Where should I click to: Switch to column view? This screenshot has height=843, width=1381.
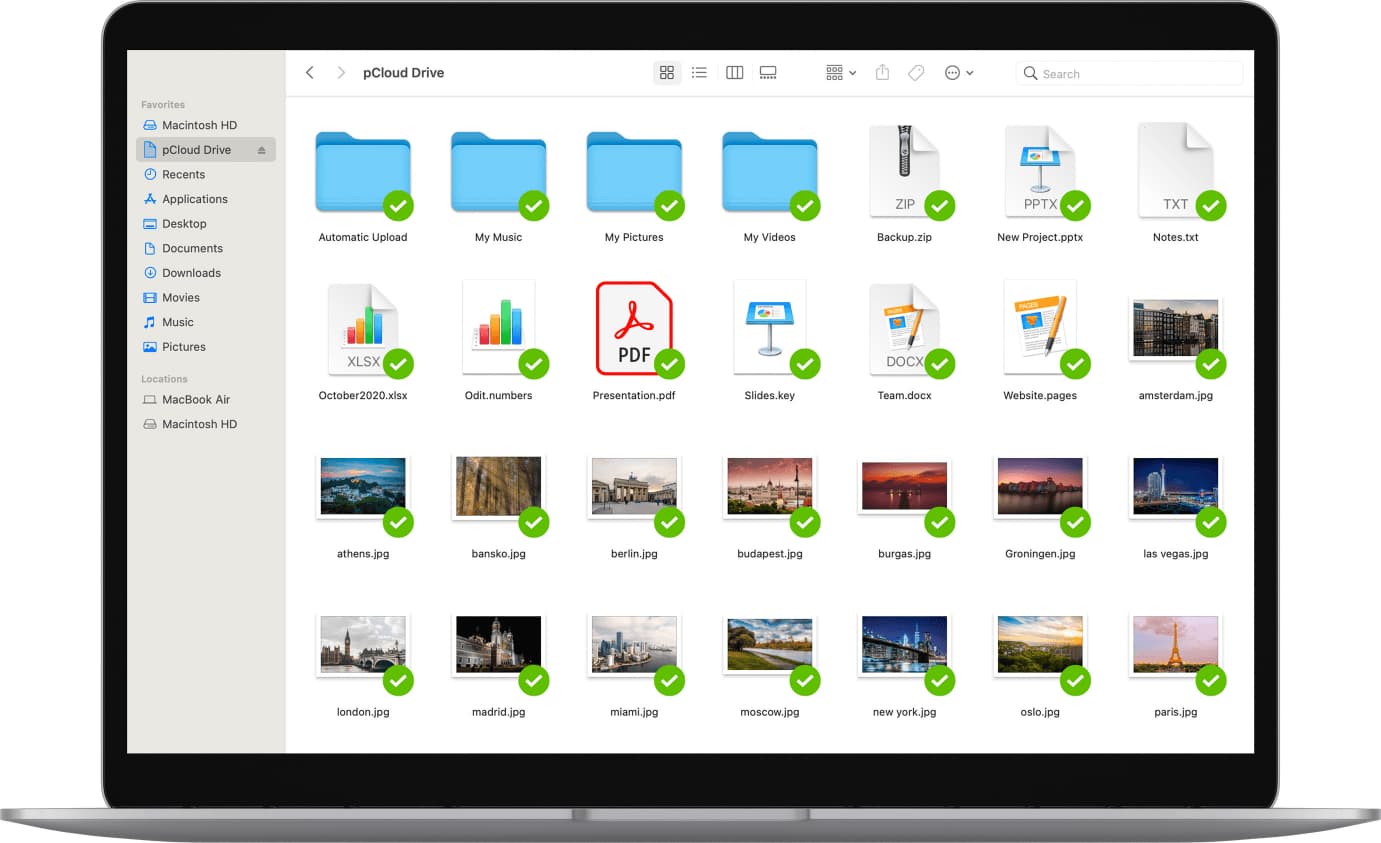tap(734, 72)
